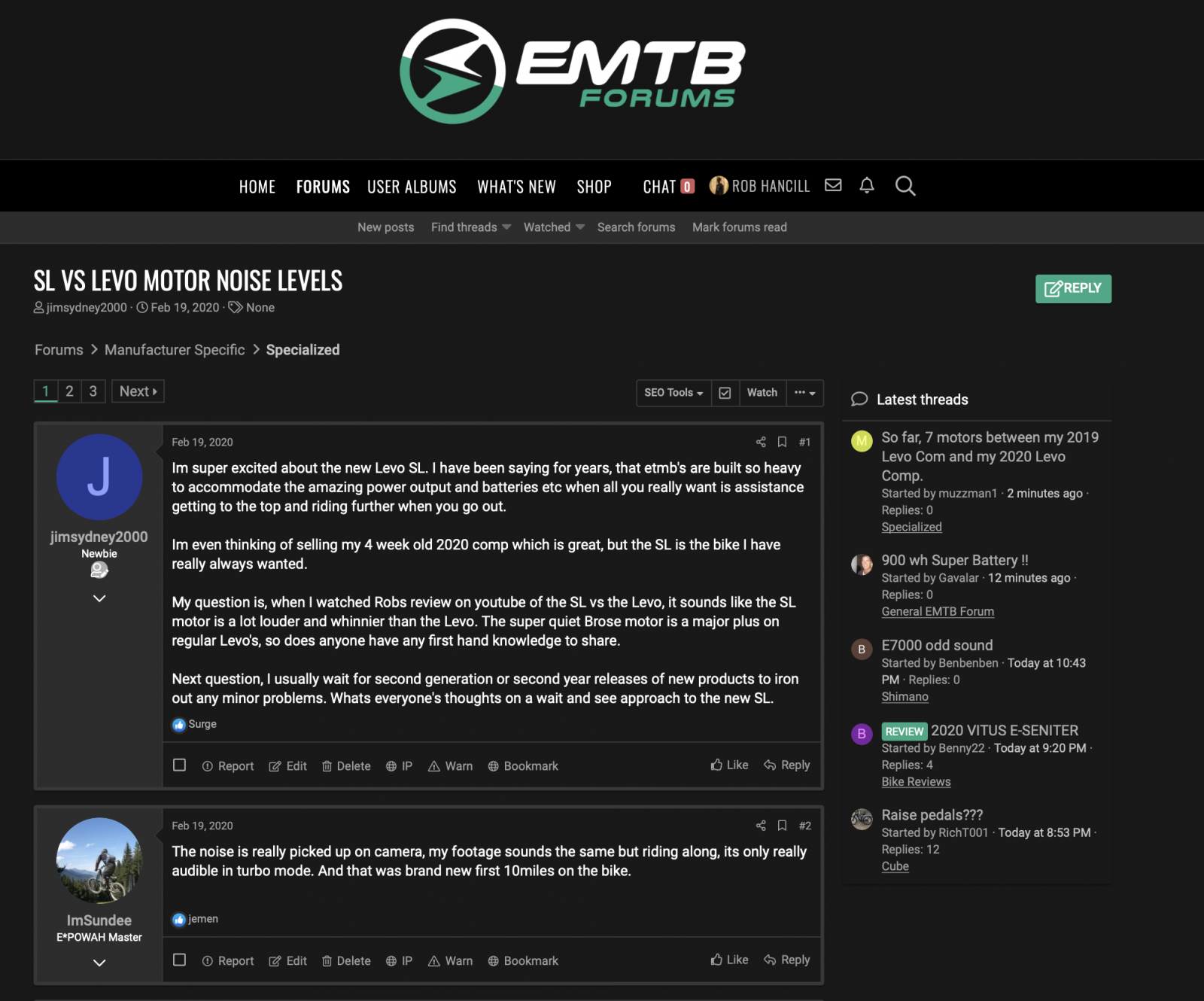Open the 900 wh Super Battery thread
This screenshot has height=1001, width=1204.
[955, 560]
